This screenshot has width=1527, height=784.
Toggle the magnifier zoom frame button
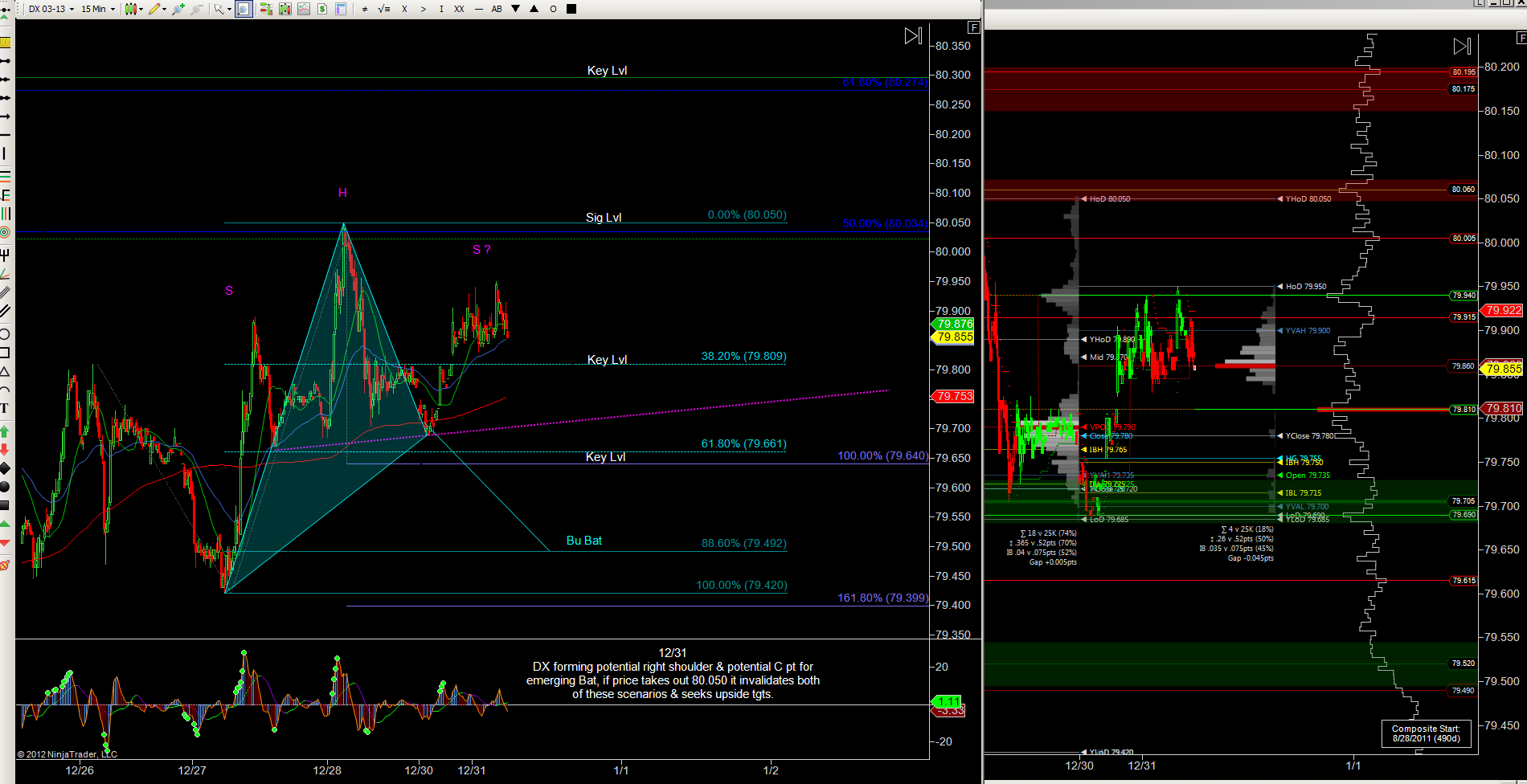pyautogui.click(x=244, y=9)
